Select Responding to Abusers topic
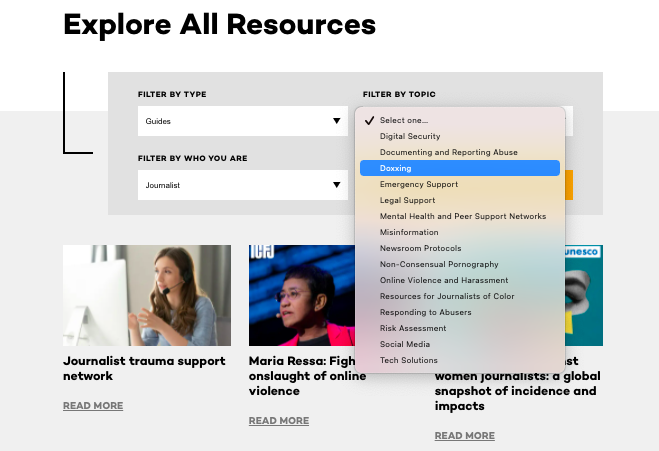The width and height of the screenshot is (659, 451). click(x=460, y=312)
